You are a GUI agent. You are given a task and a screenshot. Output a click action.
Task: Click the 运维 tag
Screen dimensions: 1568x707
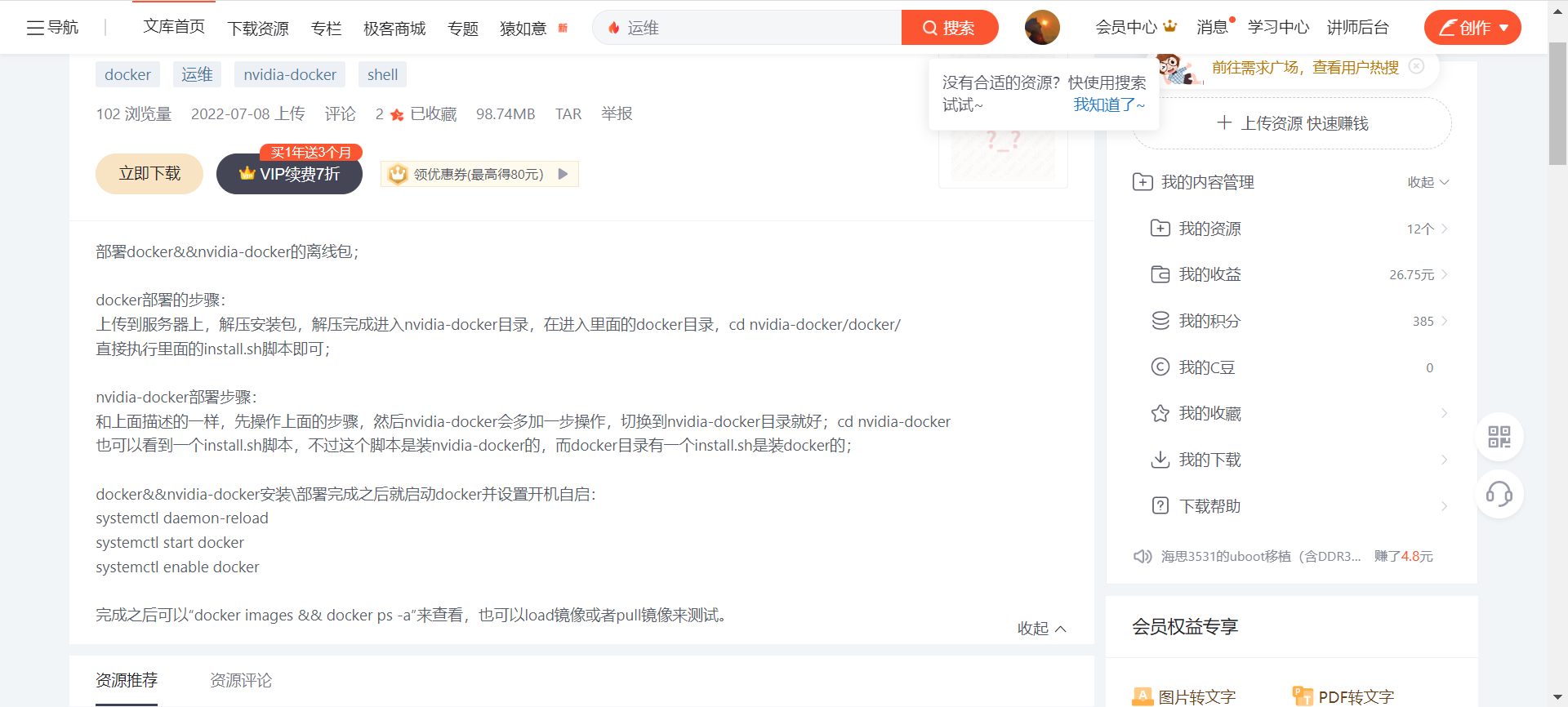(x=197, y=74)
